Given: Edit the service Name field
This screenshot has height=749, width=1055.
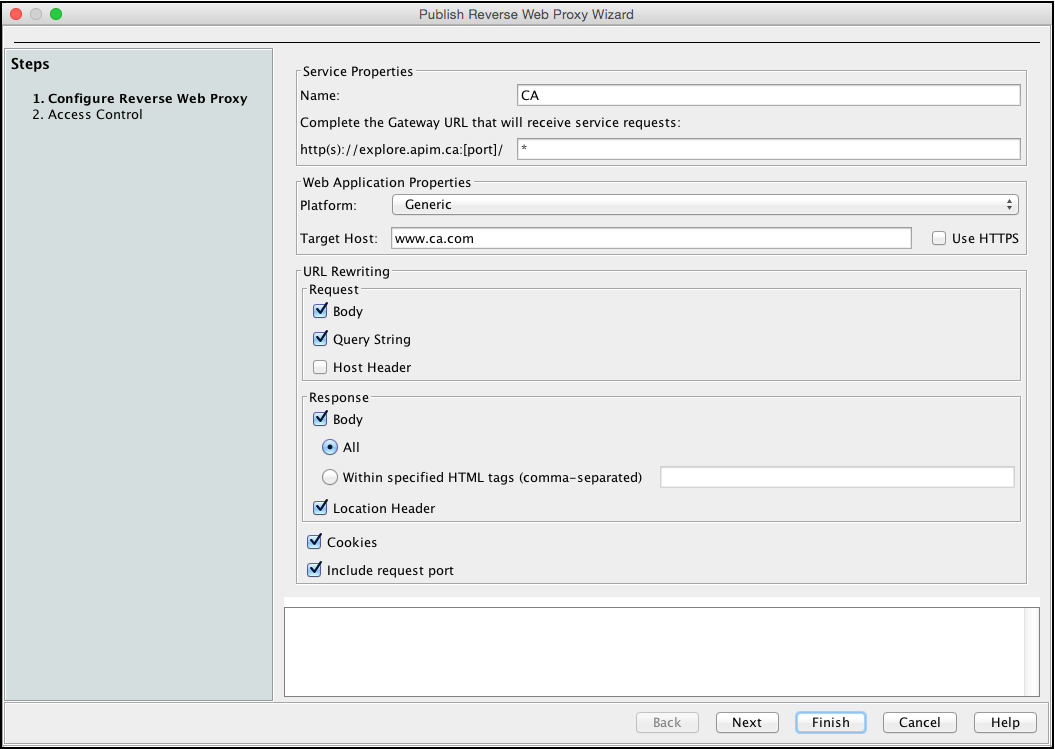Looking at the screenshot, I should (765, 95).
